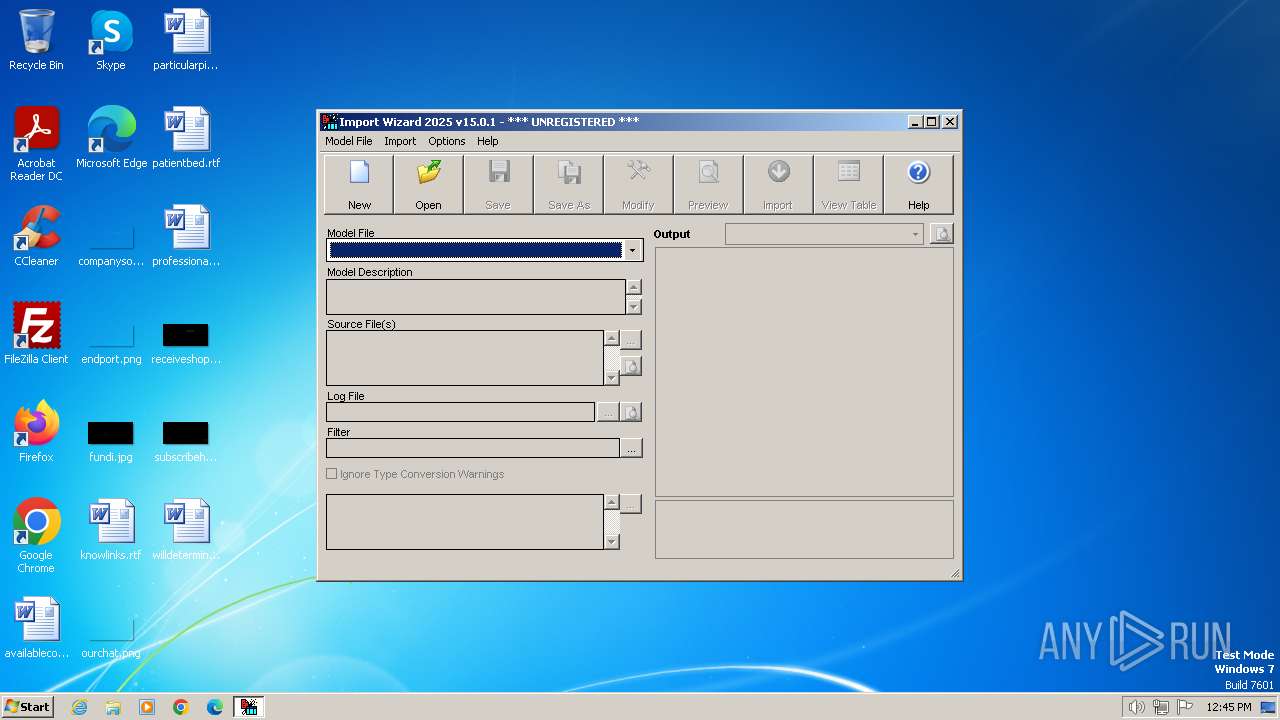Toggle Ignore Type Conversion Warnings checkbox
1280x720 pixels.
point(332,474)
